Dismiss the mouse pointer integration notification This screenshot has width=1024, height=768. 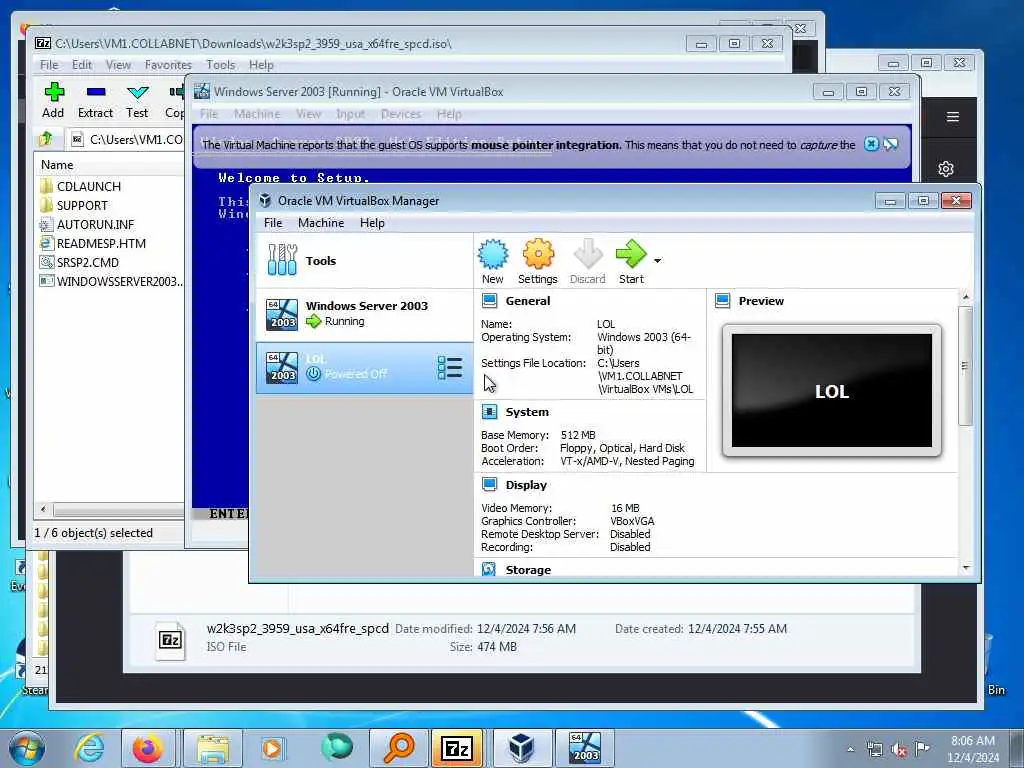click(x=871, y=144)
